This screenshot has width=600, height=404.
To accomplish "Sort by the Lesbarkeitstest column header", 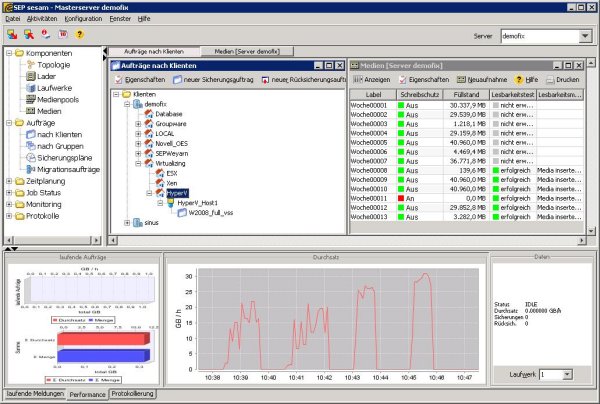I will tap(513, 94).
